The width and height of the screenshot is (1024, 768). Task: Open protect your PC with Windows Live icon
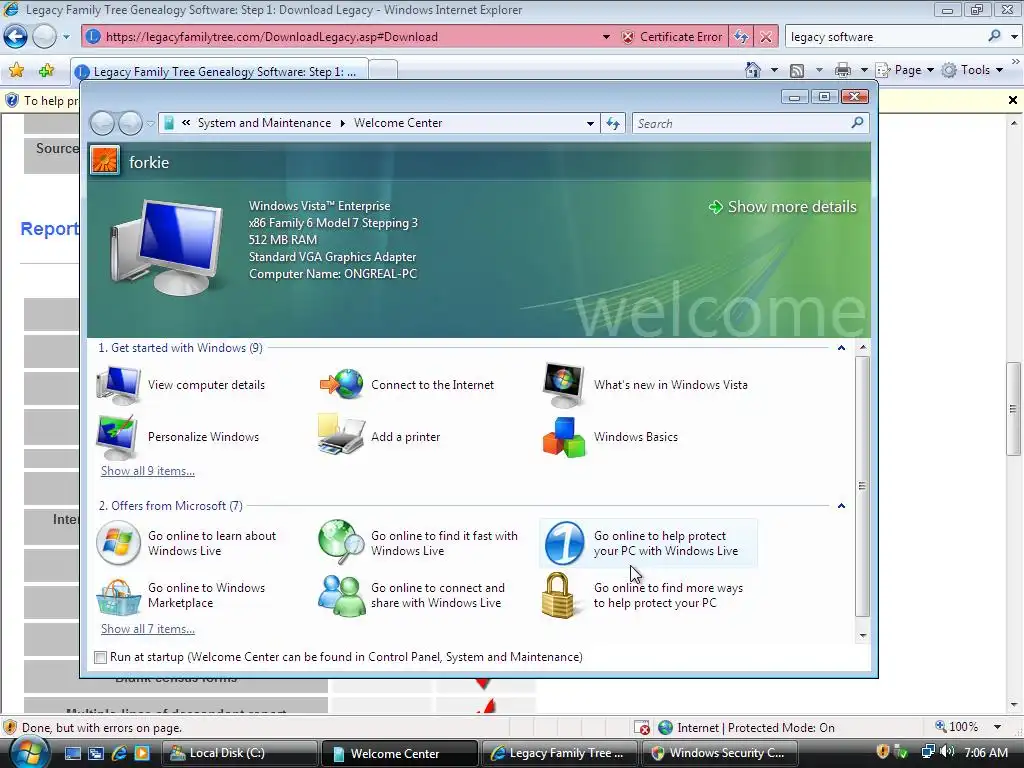(x=564, y=543)
